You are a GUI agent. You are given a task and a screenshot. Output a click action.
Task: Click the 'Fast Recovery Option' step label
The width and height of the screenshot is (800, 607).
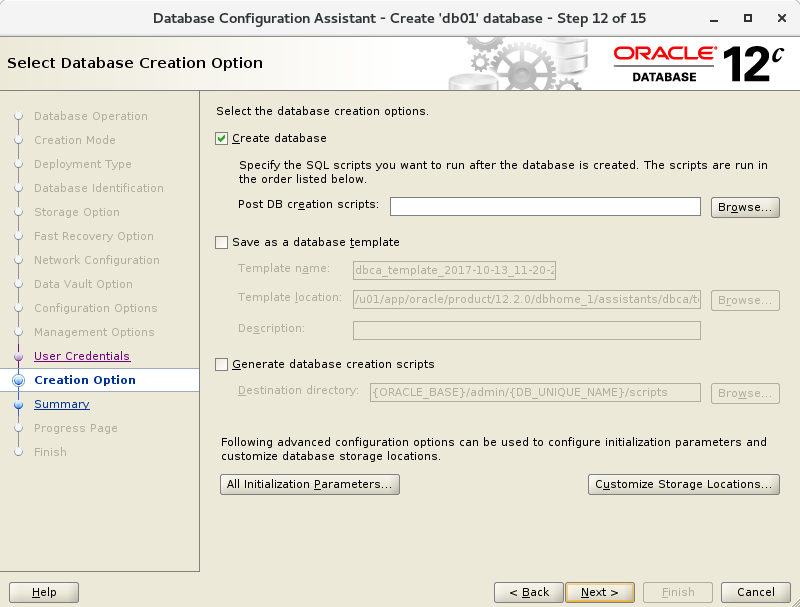94,236
